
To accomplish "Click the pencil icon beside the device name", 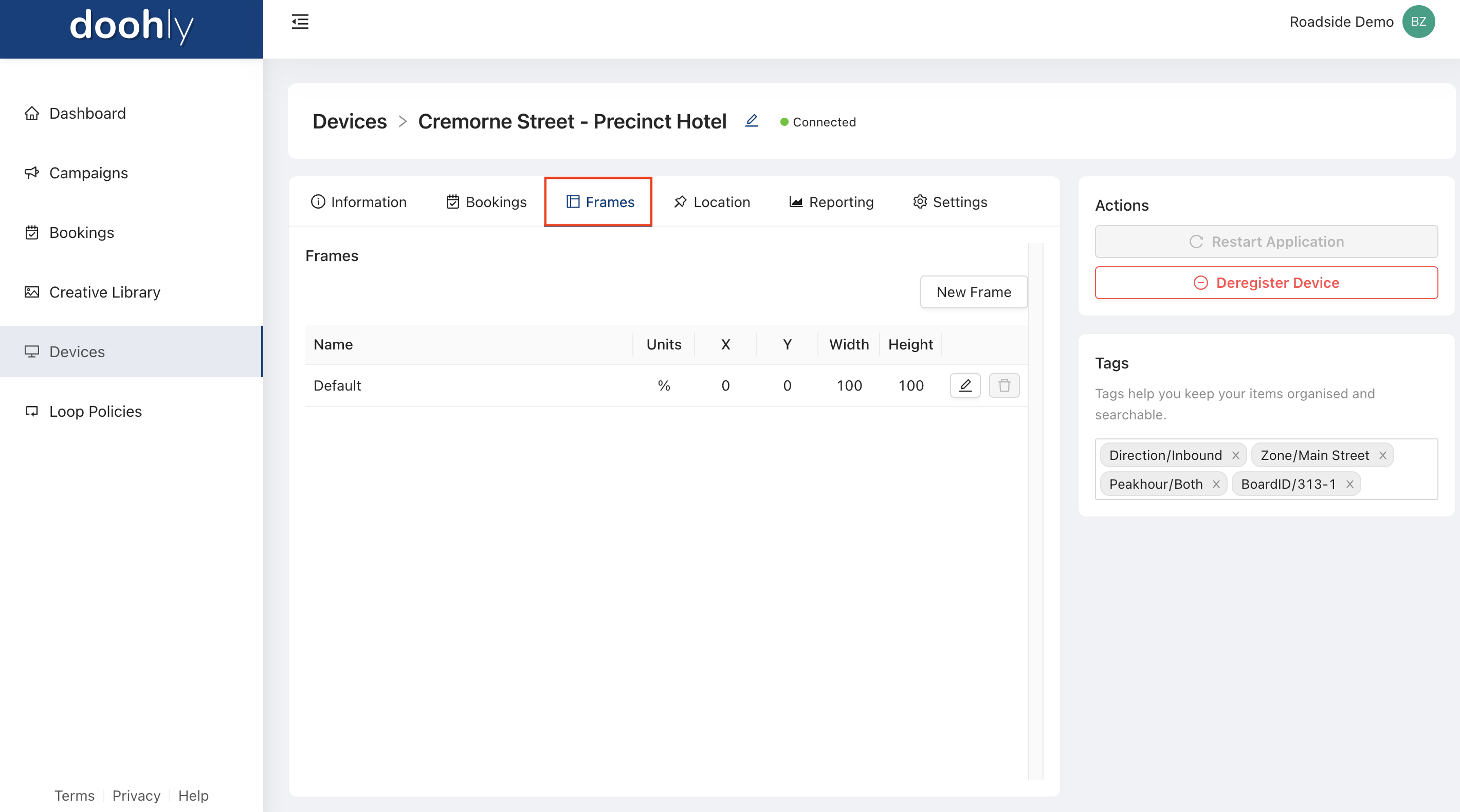I will pos(751,121).
